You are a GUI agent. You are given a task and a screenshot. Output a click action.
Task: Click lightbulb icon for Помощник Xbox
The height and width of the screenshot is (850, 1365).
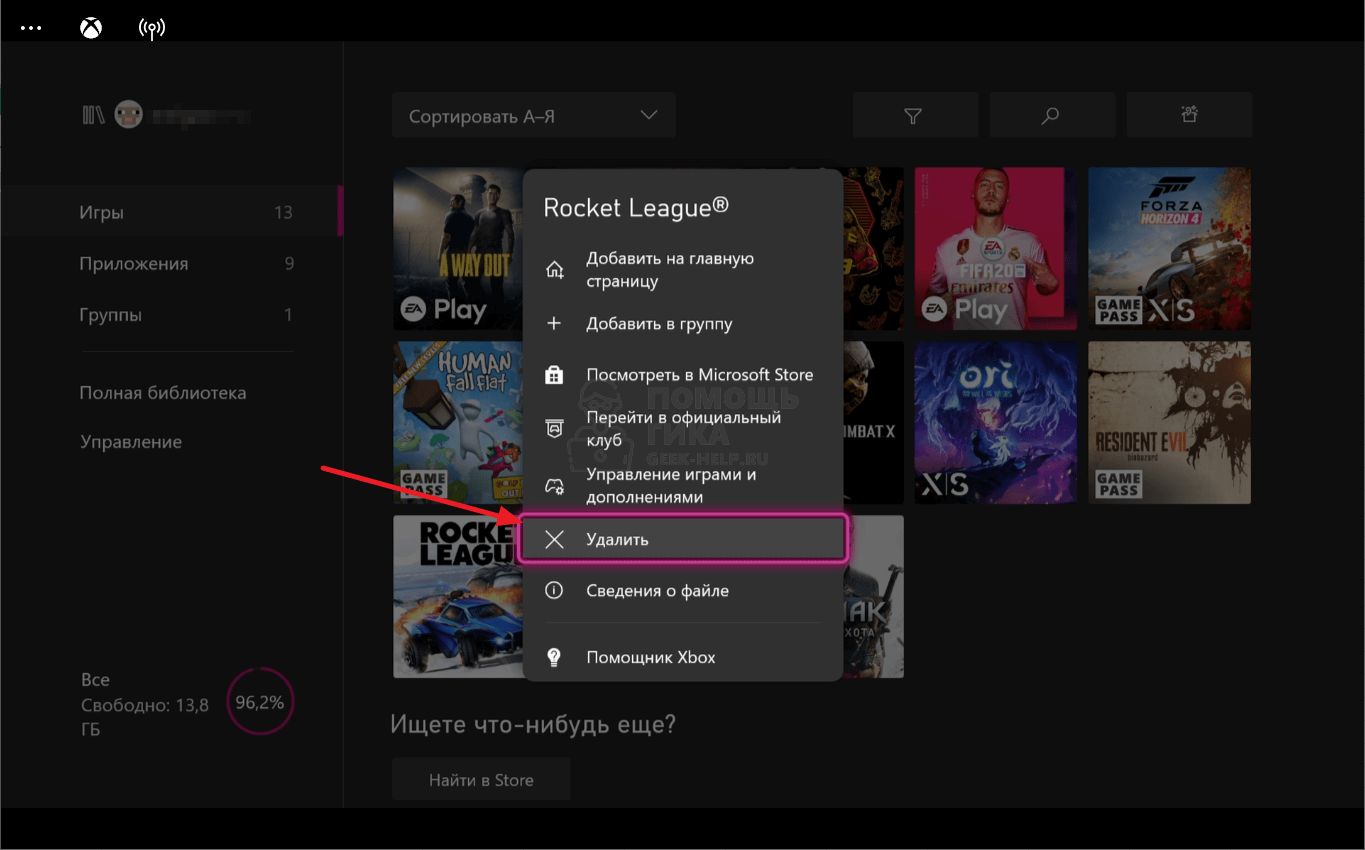[x=554, y=658]
